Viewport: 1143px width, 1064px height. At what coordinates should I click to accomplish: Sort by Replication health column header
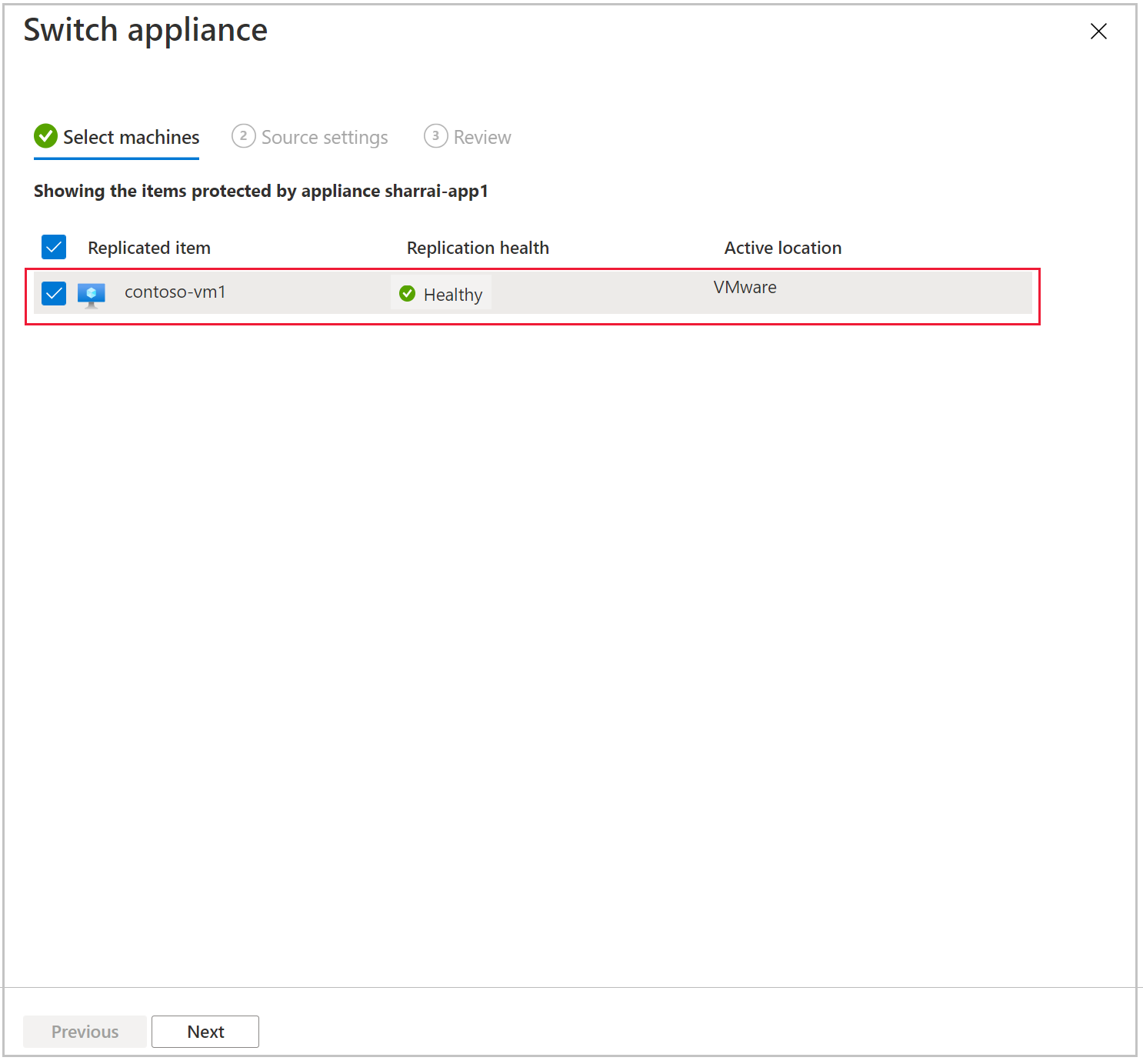[478, 248]
